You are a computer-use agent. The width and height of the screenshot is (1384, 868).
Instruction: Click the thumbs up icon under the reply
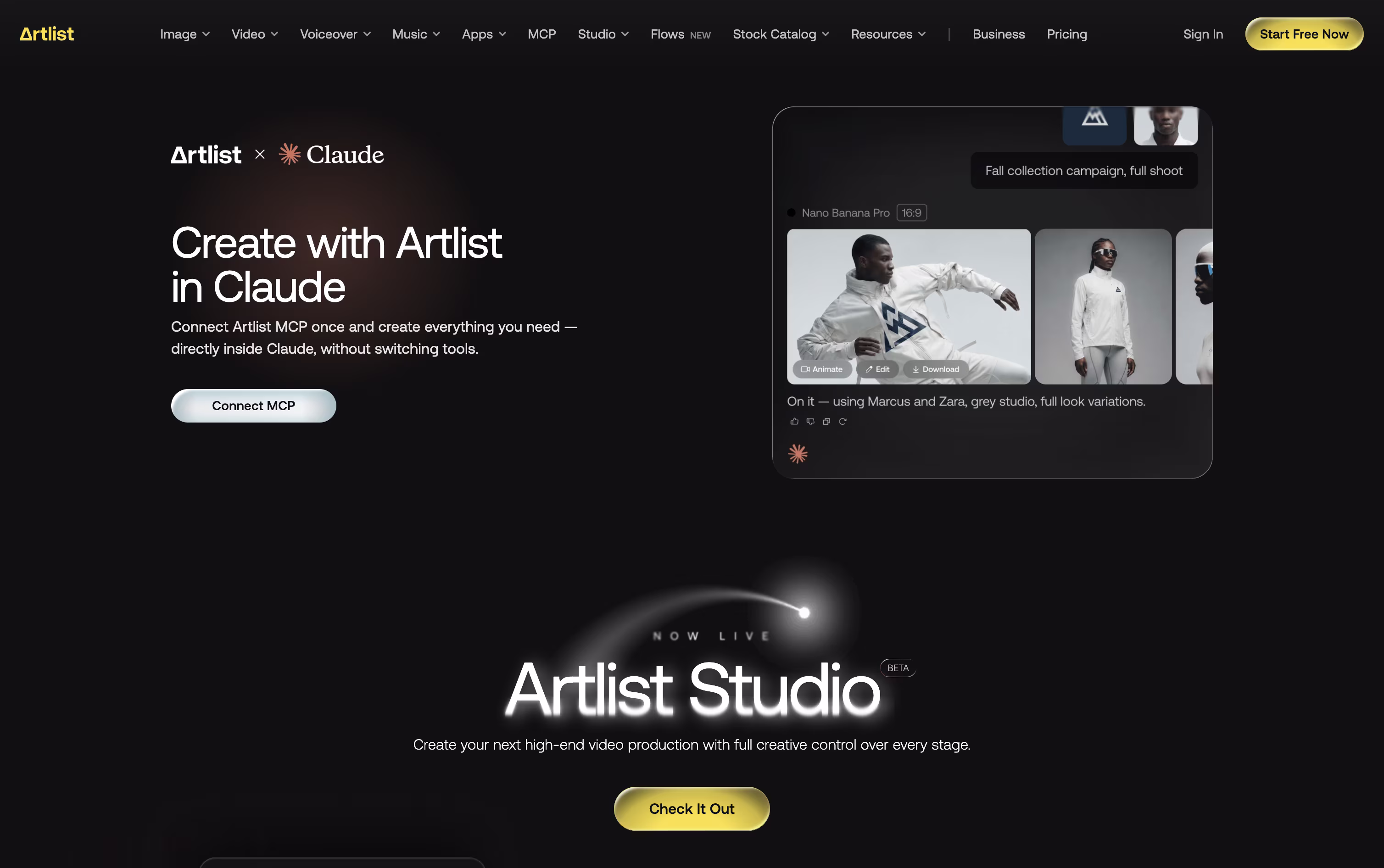(x=794, y=421)
